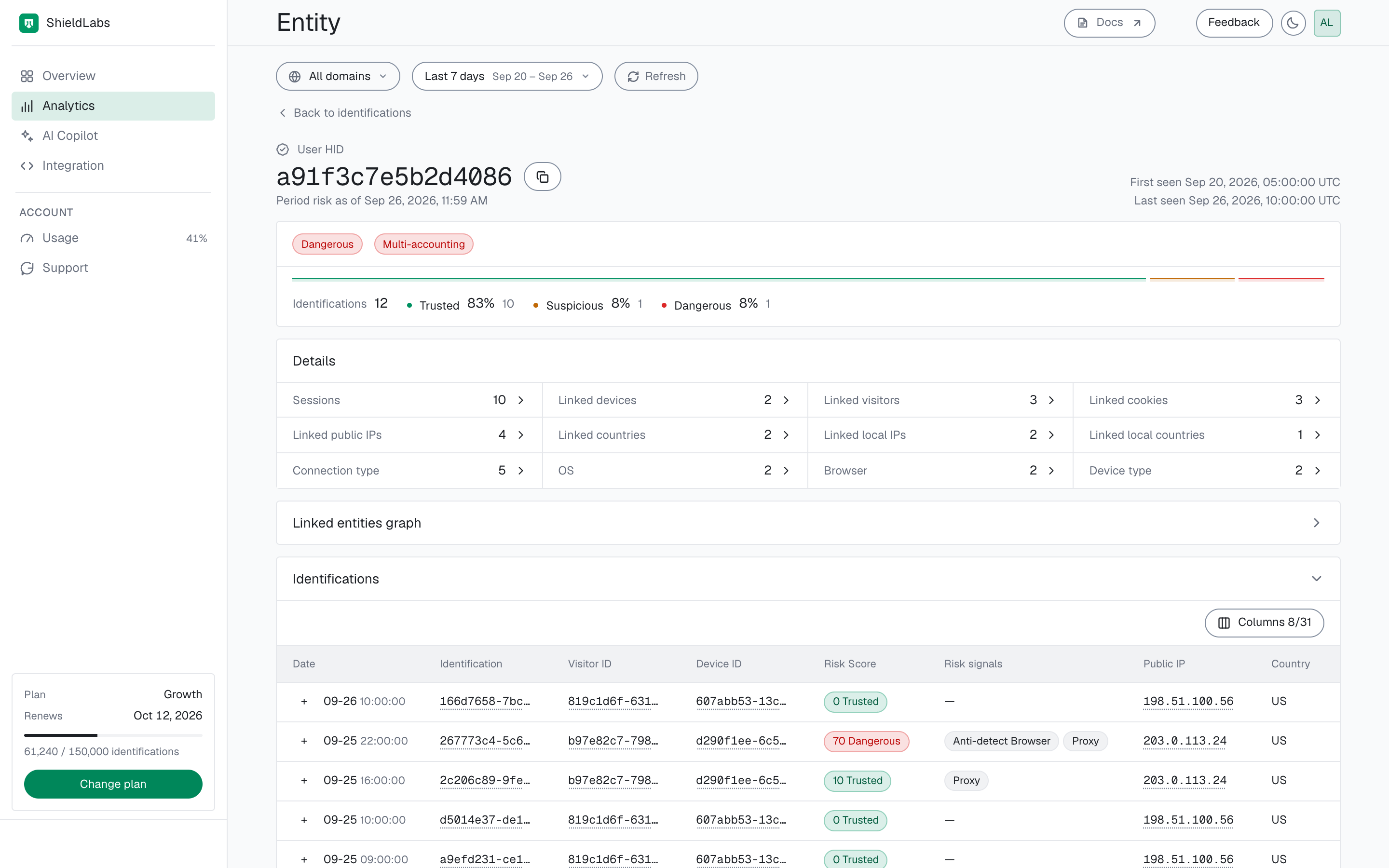Click the Date column header

pos(304,664)
